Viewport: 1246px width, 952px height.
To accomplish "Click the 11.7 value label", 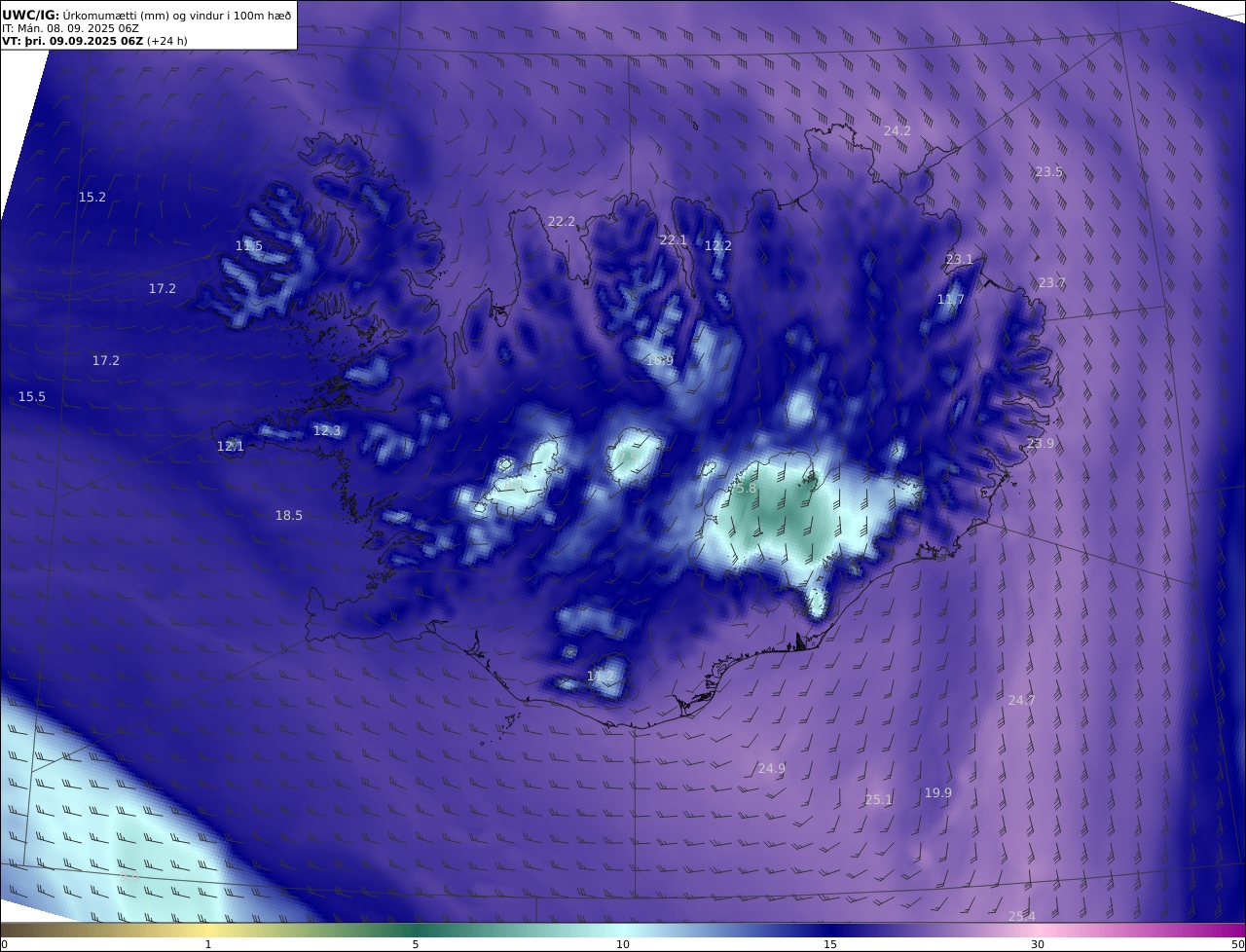I will (x=951, y=299).
